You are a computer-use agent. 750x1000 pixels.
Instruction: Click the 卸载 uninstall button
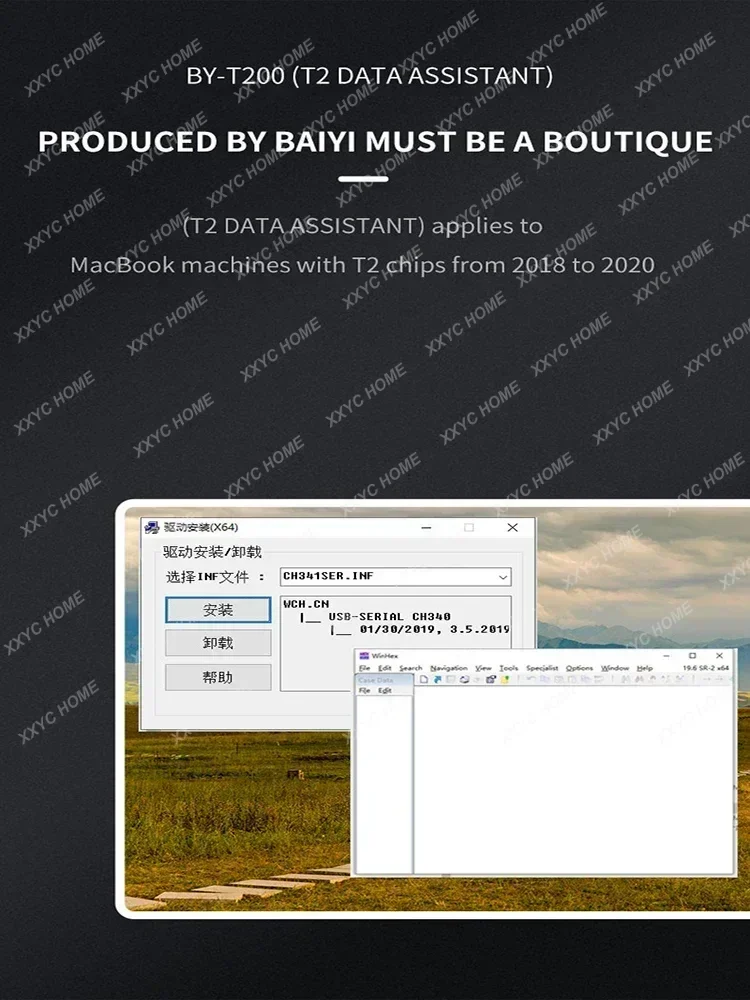click(218, 643)
